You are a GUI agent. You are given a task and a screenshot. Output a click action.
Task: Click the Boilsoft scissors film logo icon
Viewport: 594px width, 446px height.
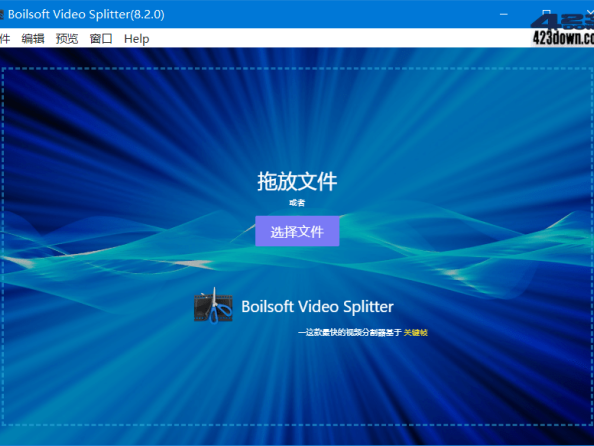pos(213,306)
